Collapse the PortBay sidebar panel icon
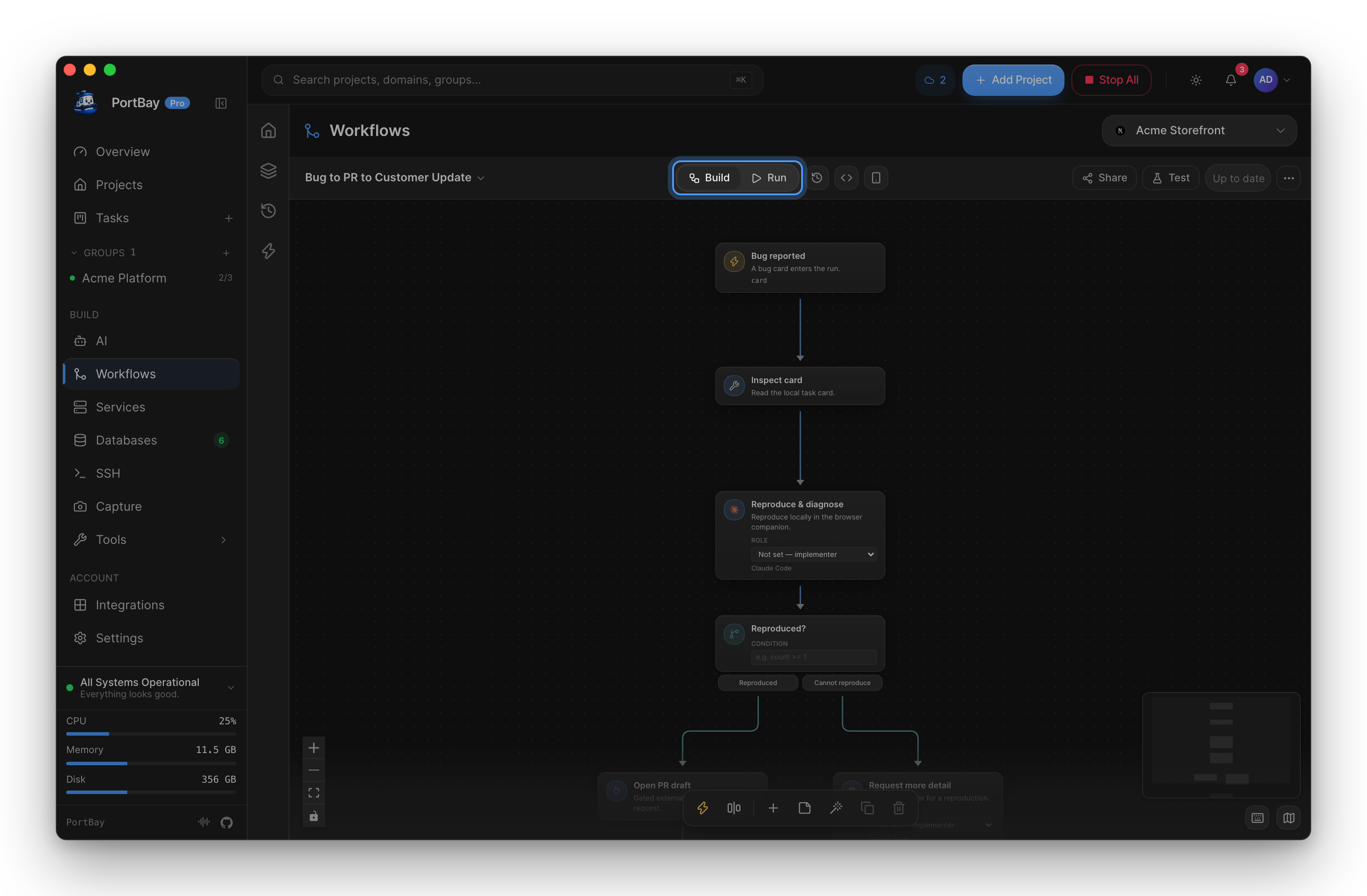Viewport: 1367px width, 896px height. point(221,103)
